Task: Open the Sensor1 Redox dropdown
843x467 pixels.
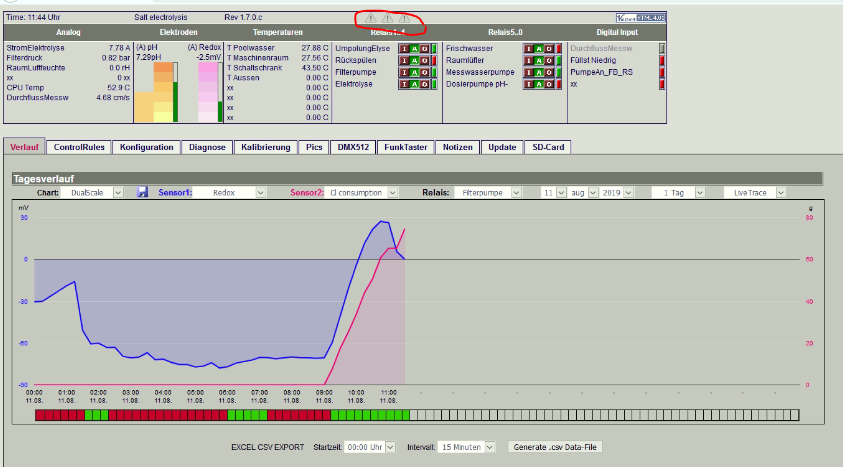Action: click(229, 192)
